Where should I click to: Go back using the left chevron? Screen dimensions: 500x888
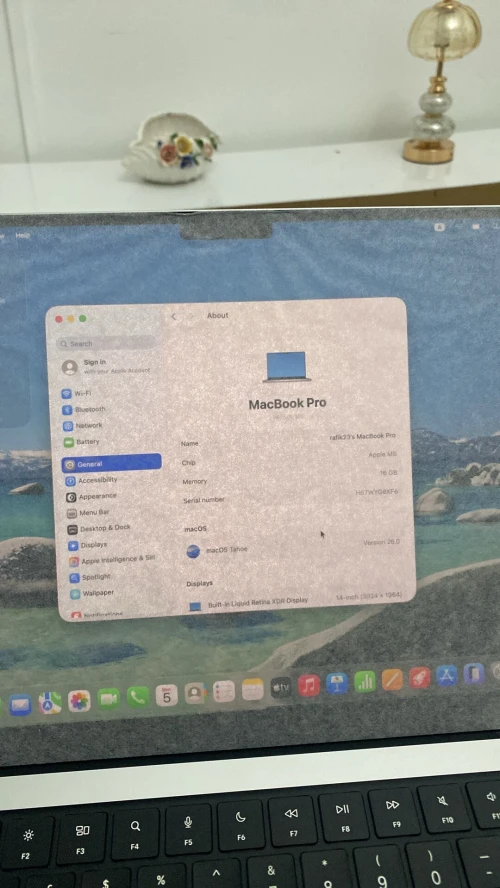[x=174, y=317]
